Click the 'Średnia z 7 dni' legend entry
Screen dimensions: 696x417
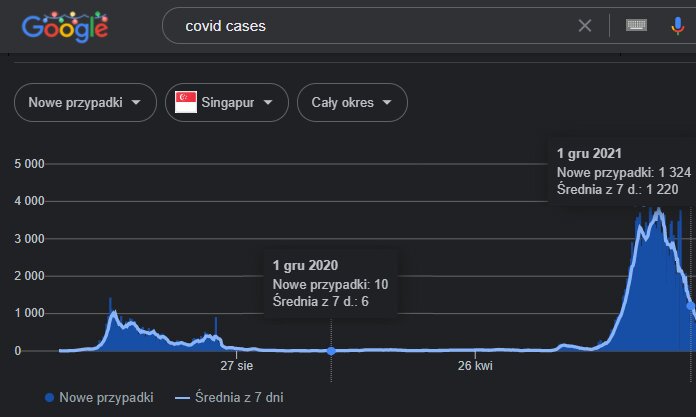229,397
